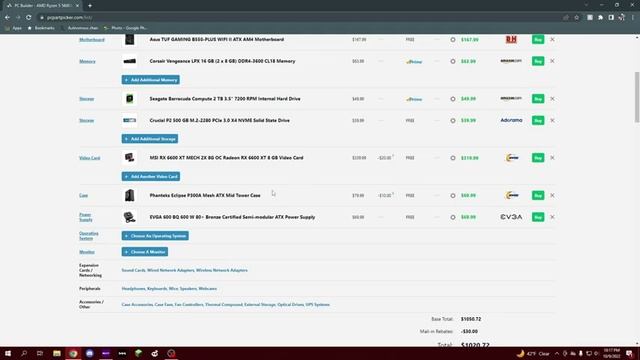
Task: Buy the Crucial P2 solid state drive
Action: [538, 120]
